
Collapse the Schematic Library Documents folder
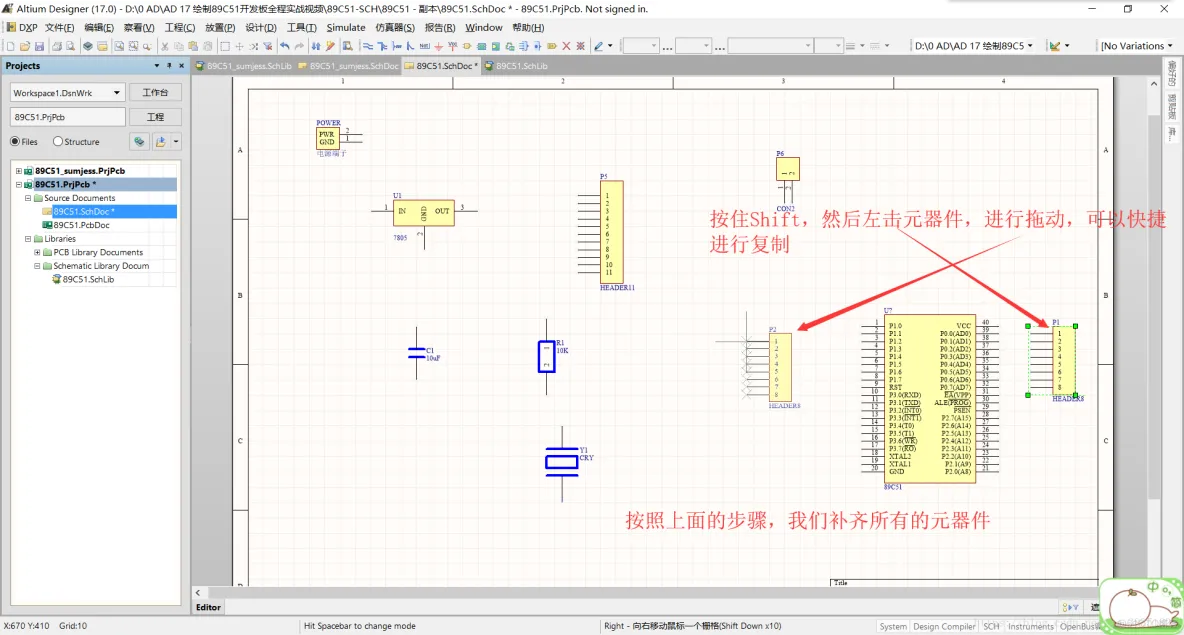click(x=37, y=266)
